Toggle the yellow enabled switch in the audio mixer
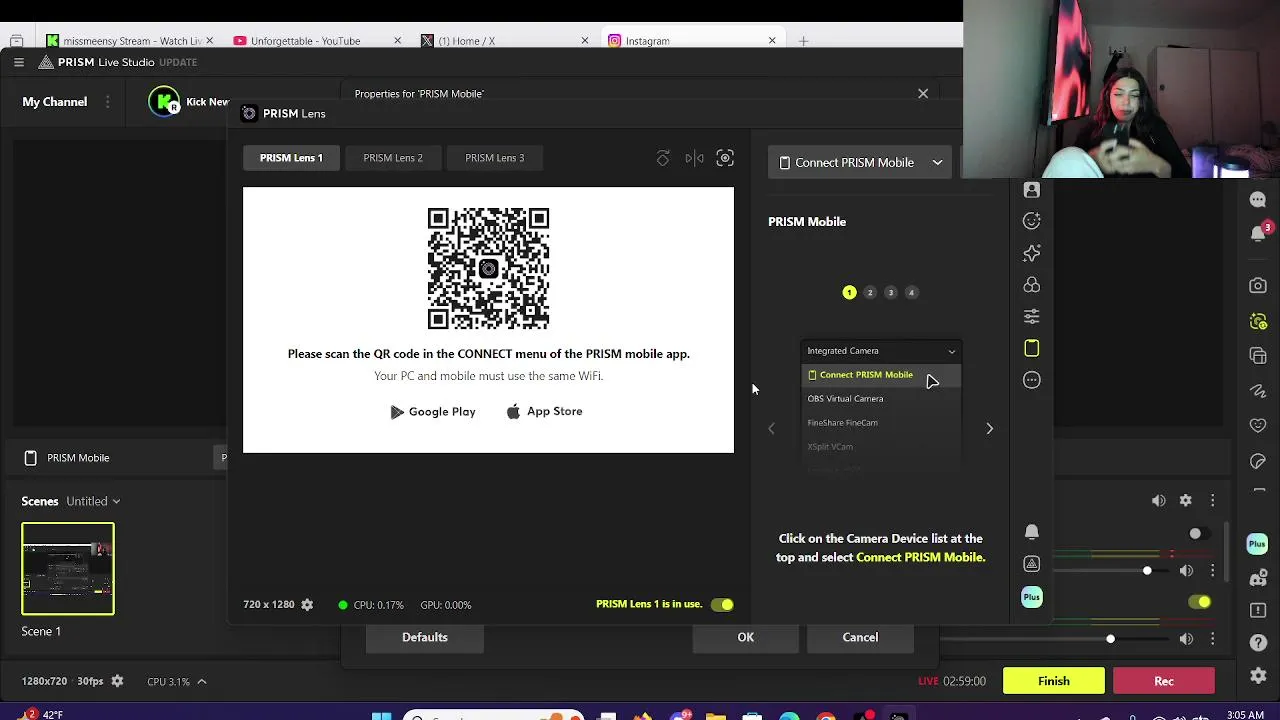 pyautogui.click(x=1199, y=602)
